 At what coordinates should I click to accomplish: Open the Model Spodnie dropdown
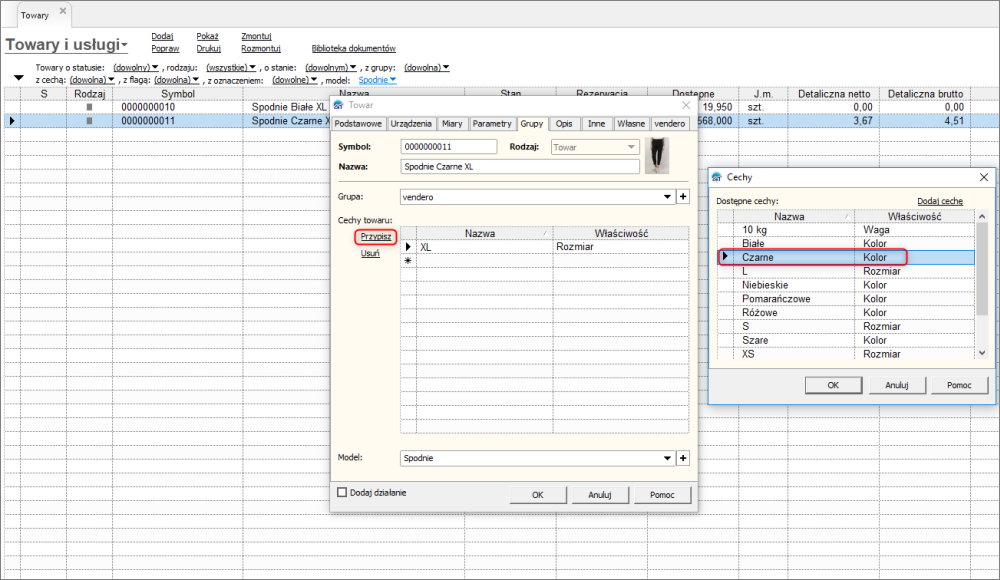click(668, 458)
